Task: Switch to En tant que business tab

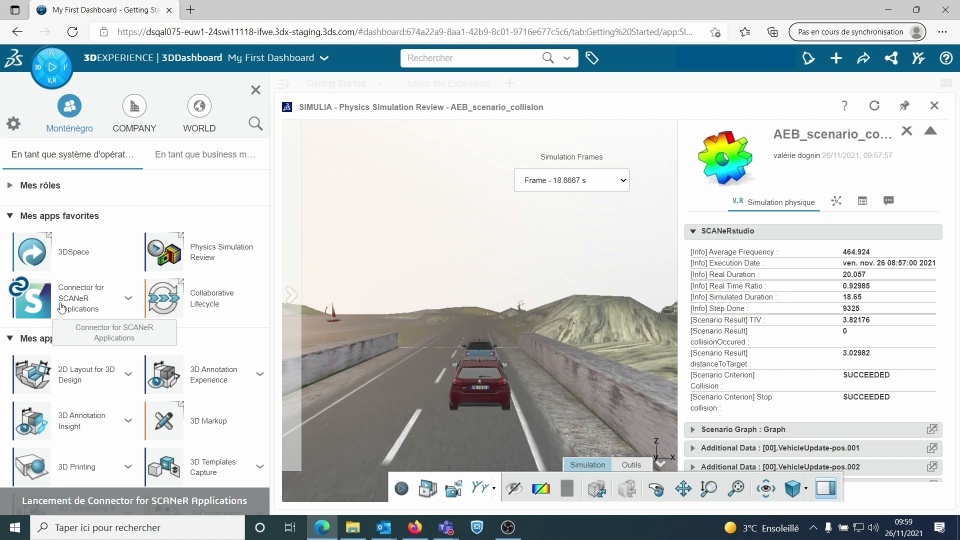Action: tap(205, 154)
